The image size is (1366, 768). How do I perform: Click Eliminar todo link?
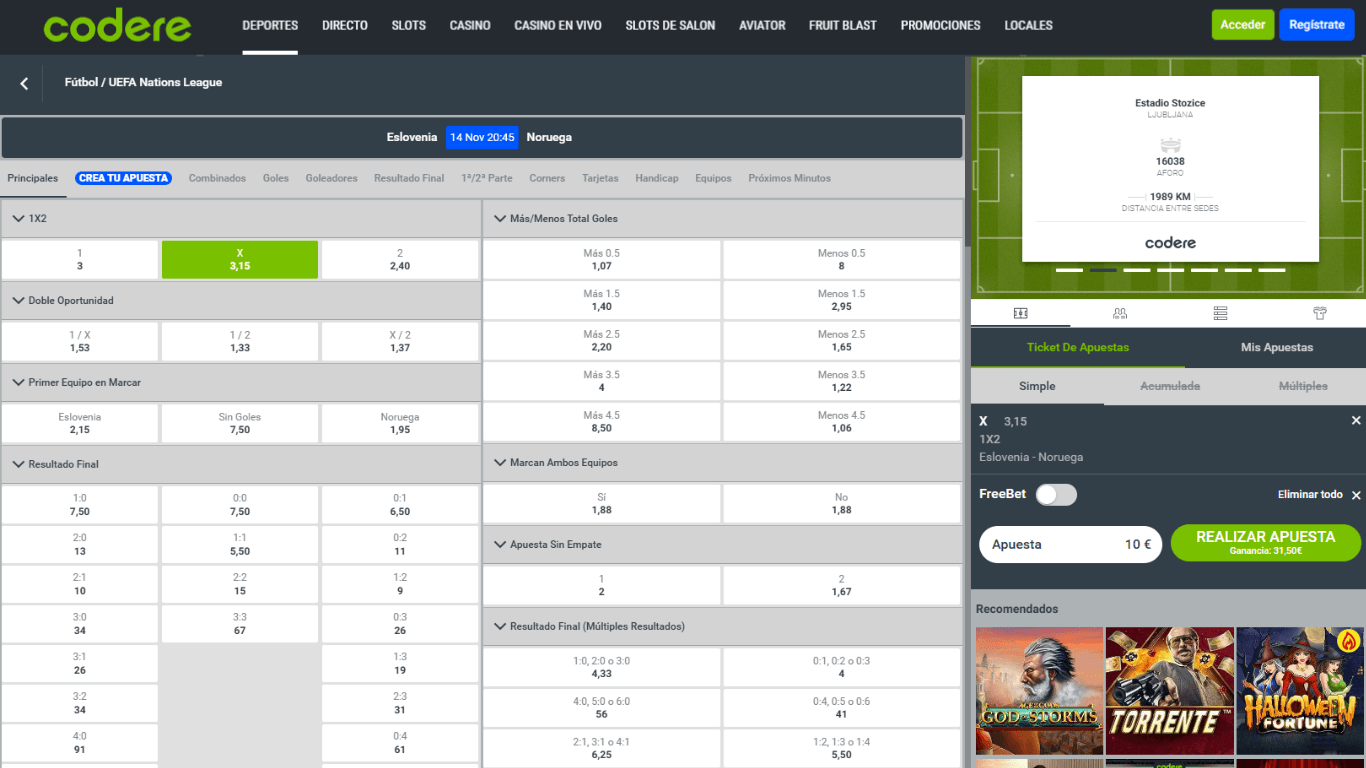pyautogui.click(x=1310, y=495)
